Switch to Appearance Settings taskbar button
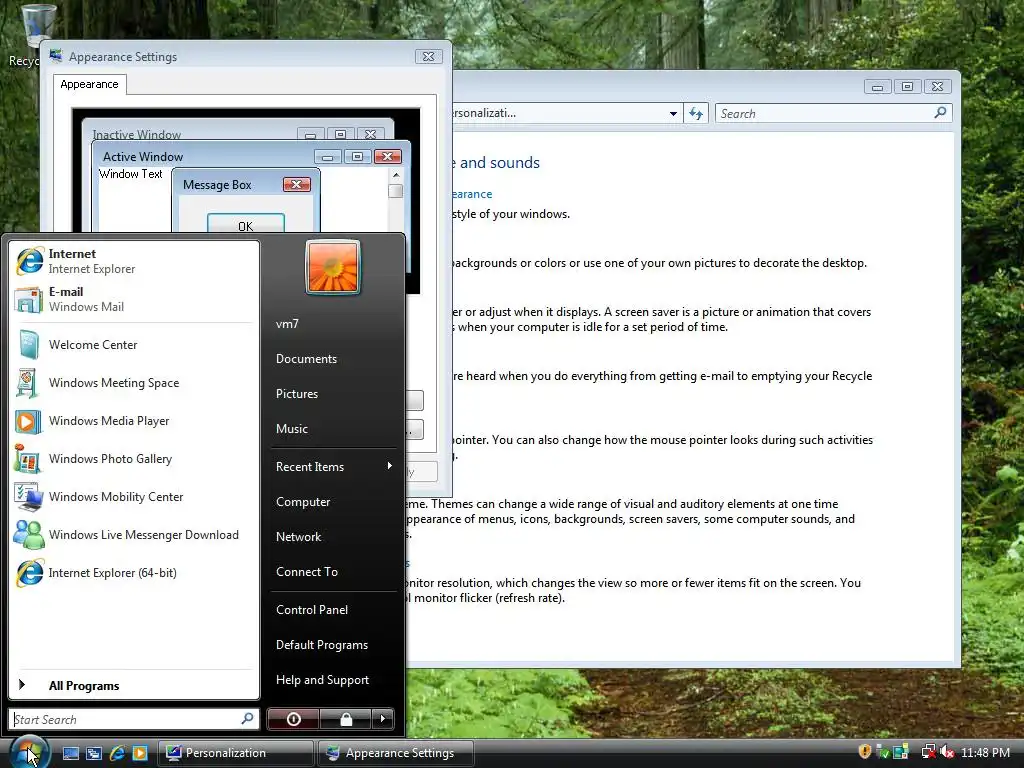The image size is (1024, 768). pyautogui.click(x=396, y=753)
